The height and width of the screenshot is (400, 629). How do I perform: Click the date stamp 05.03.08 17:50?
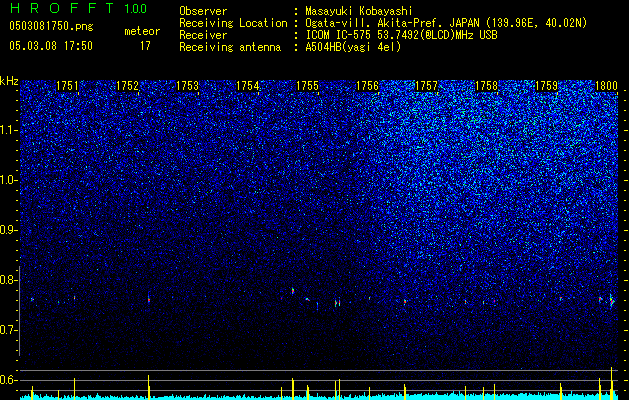coord(51,46)
